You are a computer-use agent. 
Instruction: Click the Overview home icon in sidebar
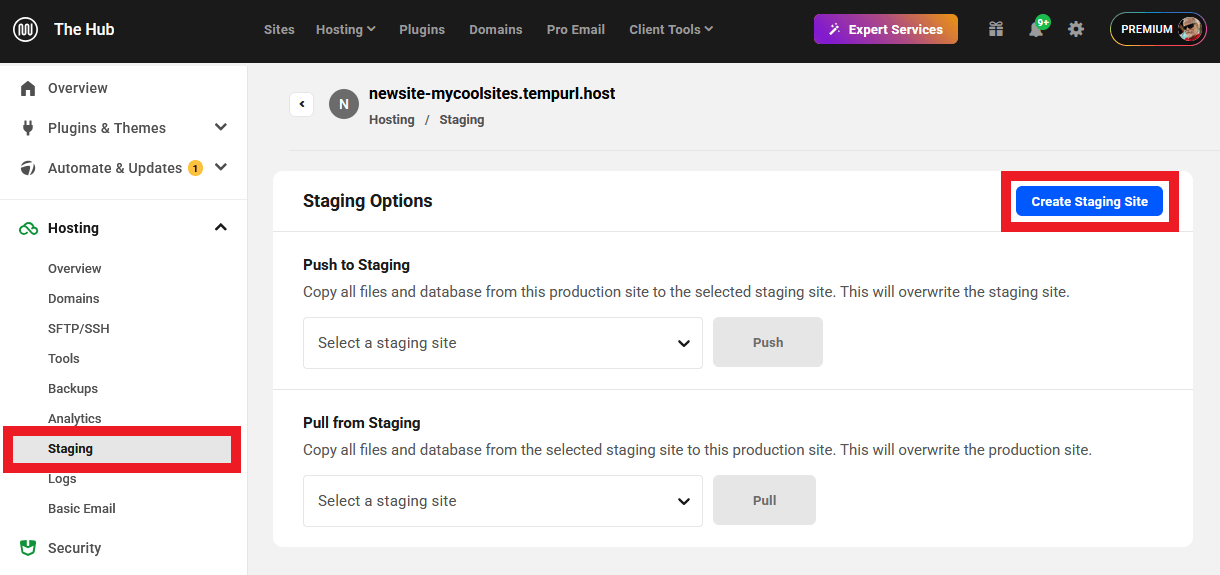[28, 88]
